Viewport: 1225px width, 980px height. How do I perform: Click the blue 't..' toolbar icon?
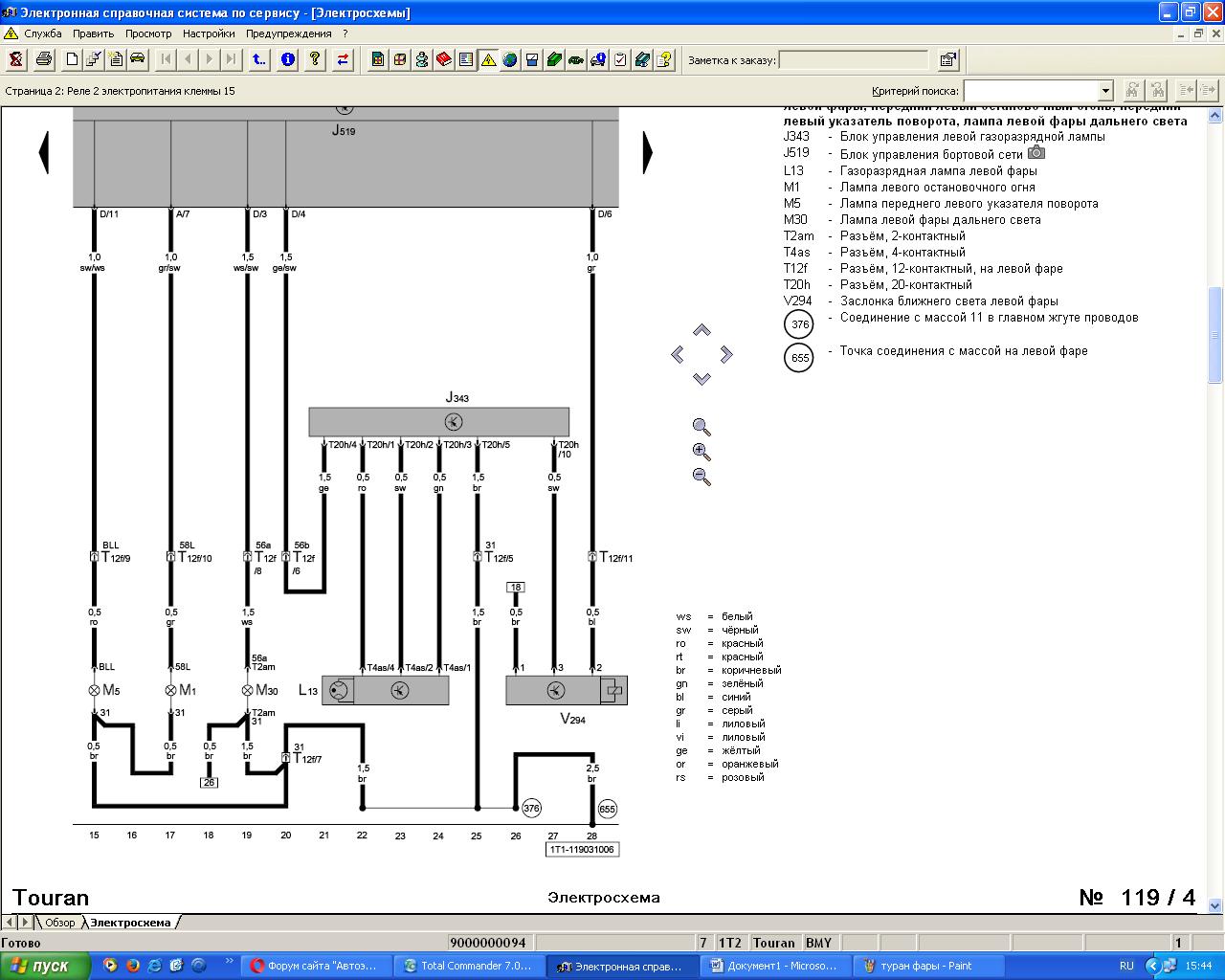click(258, 59)
